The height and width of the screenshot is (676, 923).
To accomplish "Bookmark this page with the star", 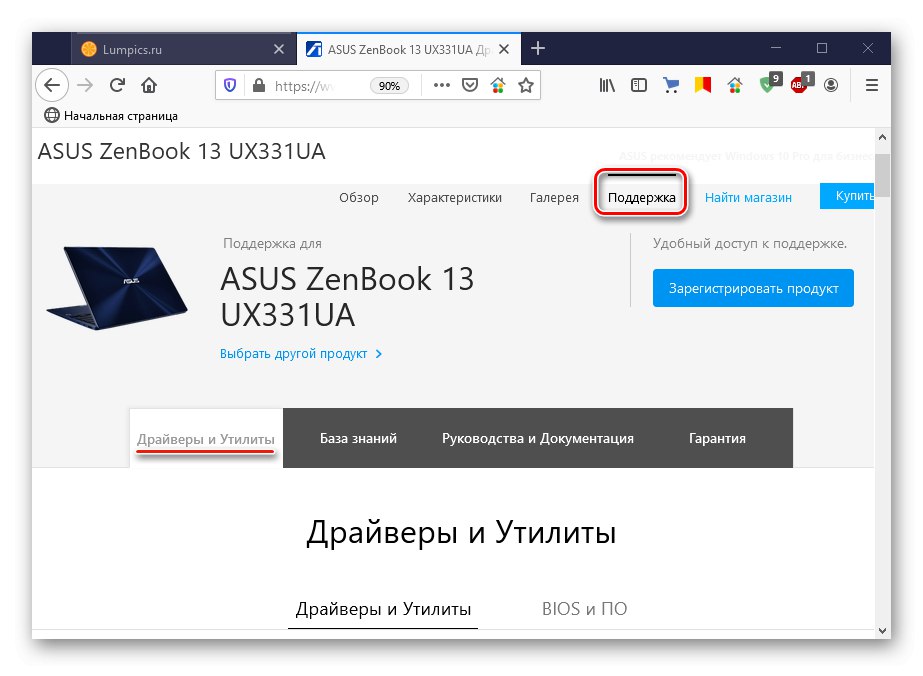I will [526, 85].
